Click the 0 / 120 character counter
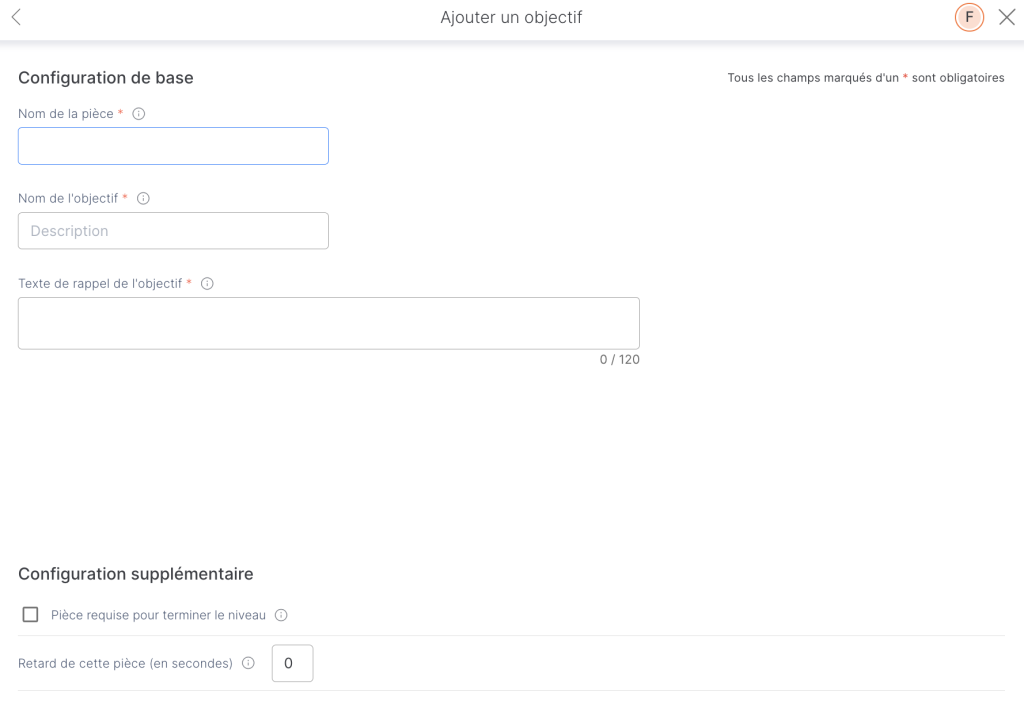Screen dimensions: 1024x708 620,360
